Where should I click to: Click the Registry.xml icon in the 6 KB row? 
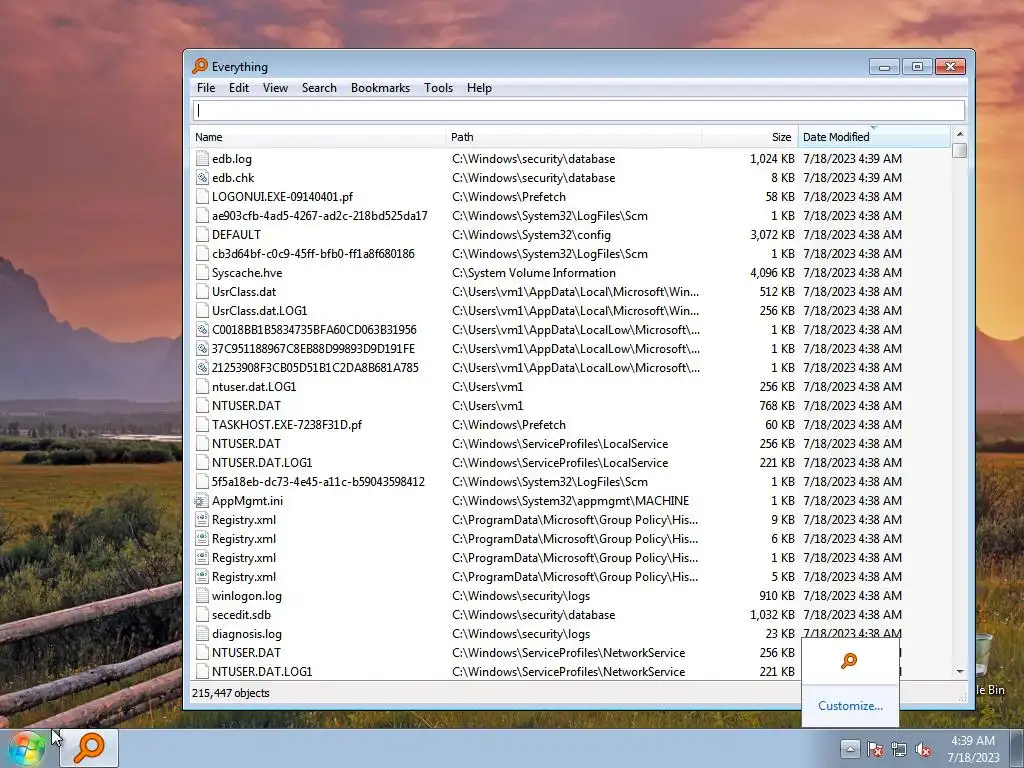click(202, 539)
